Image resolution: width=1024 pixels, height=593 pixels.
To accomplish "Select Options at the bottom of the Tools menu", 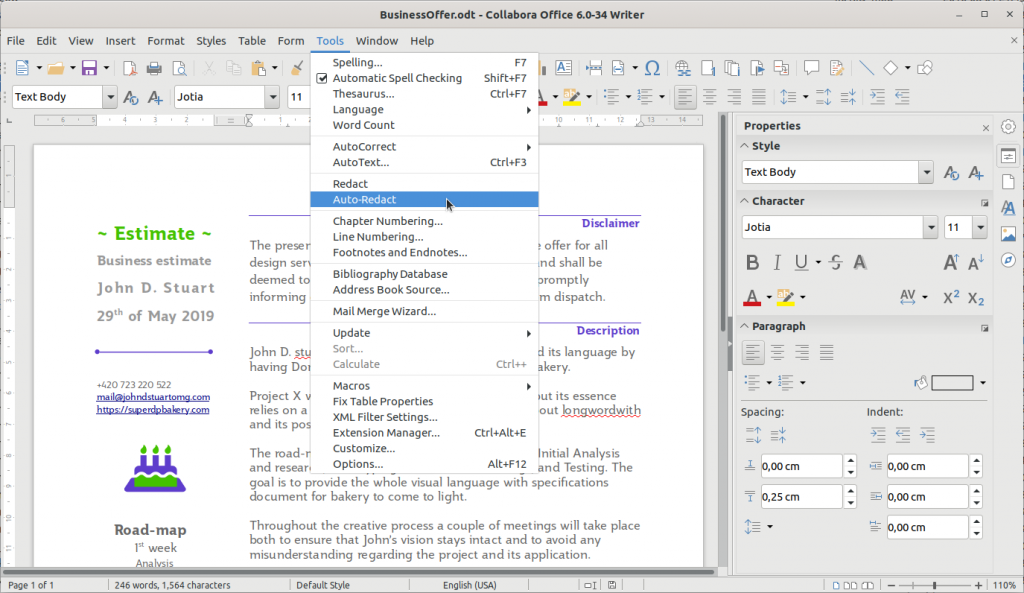I will tap(424, 464).
